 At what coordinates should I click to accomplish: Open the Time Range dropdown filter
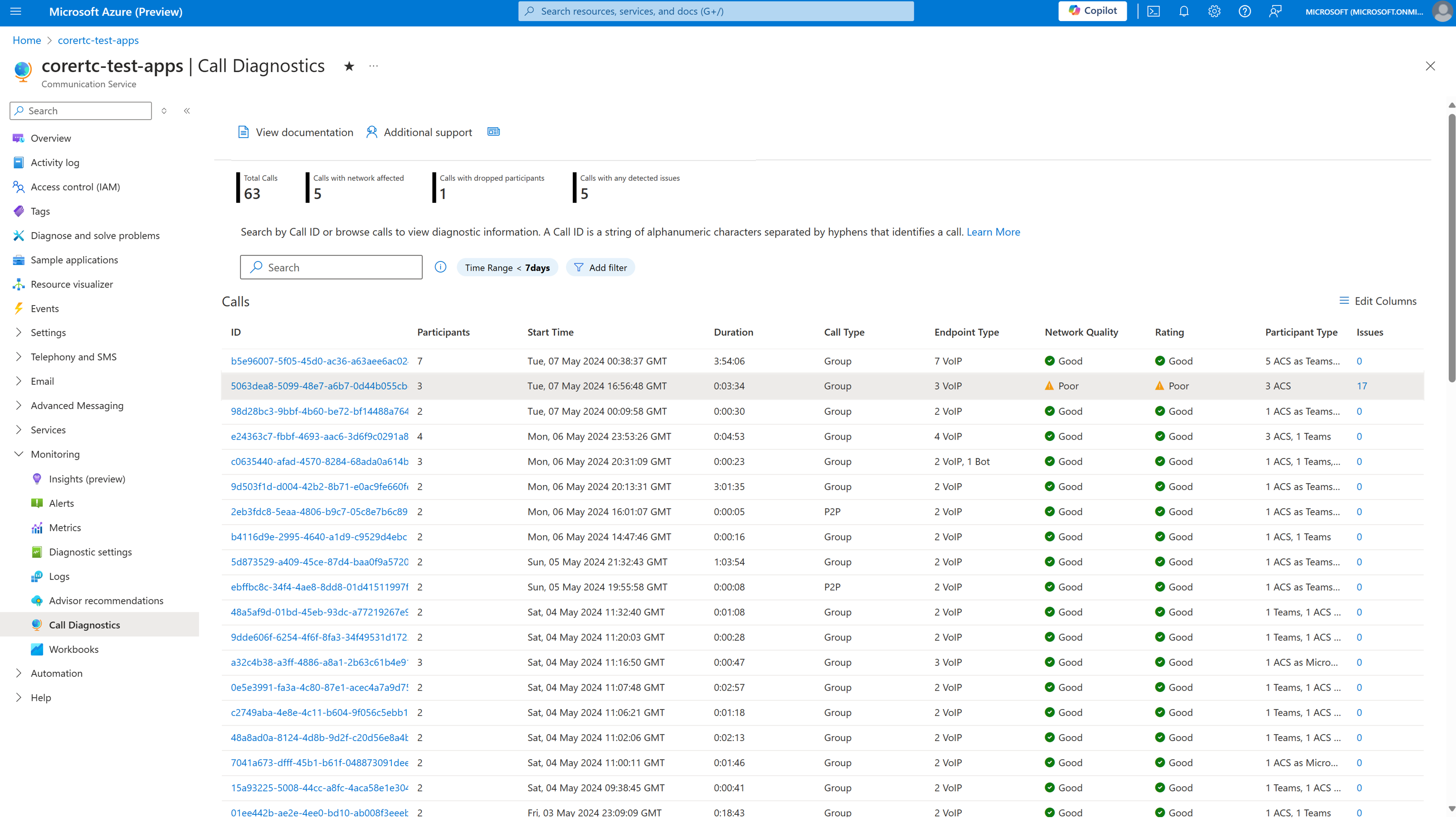507,267
